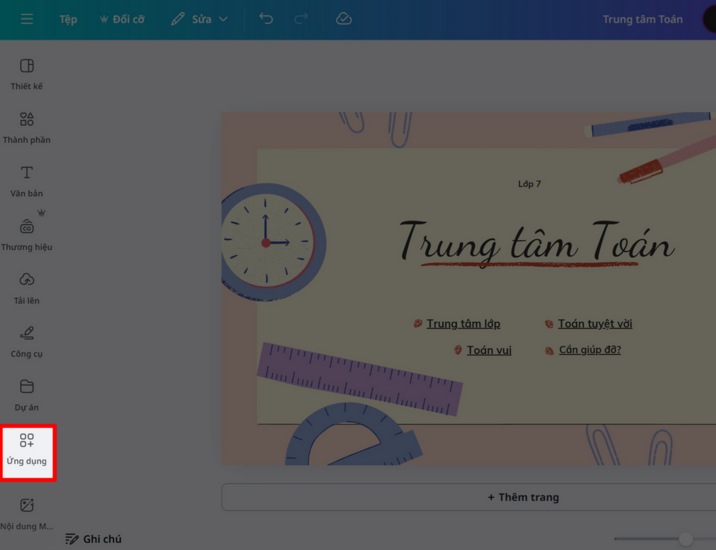The height and width of the screenshot is (550, 716).
Task: Select the Trung tâm Toán title text
Action: point(536,242)
